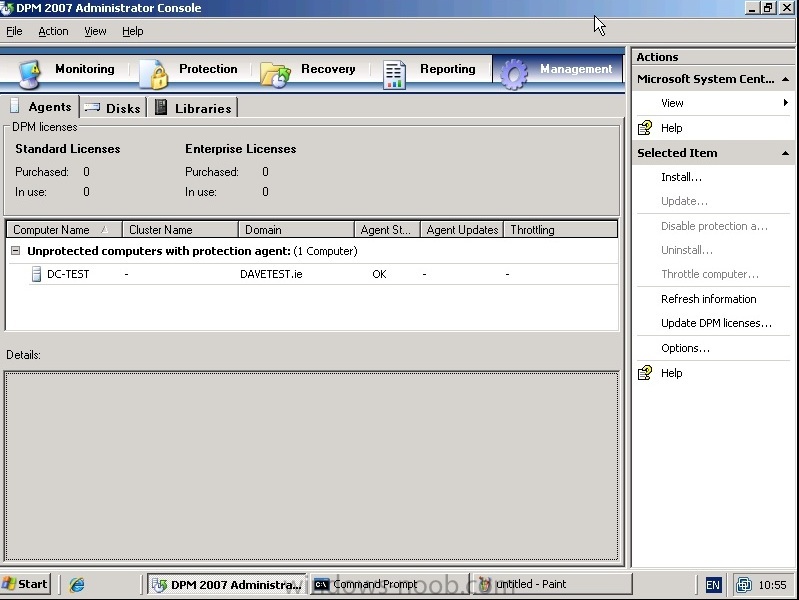Click Help text under Selected Item
799x600 pixels.
pyautogui.click(x=671, y=373)
